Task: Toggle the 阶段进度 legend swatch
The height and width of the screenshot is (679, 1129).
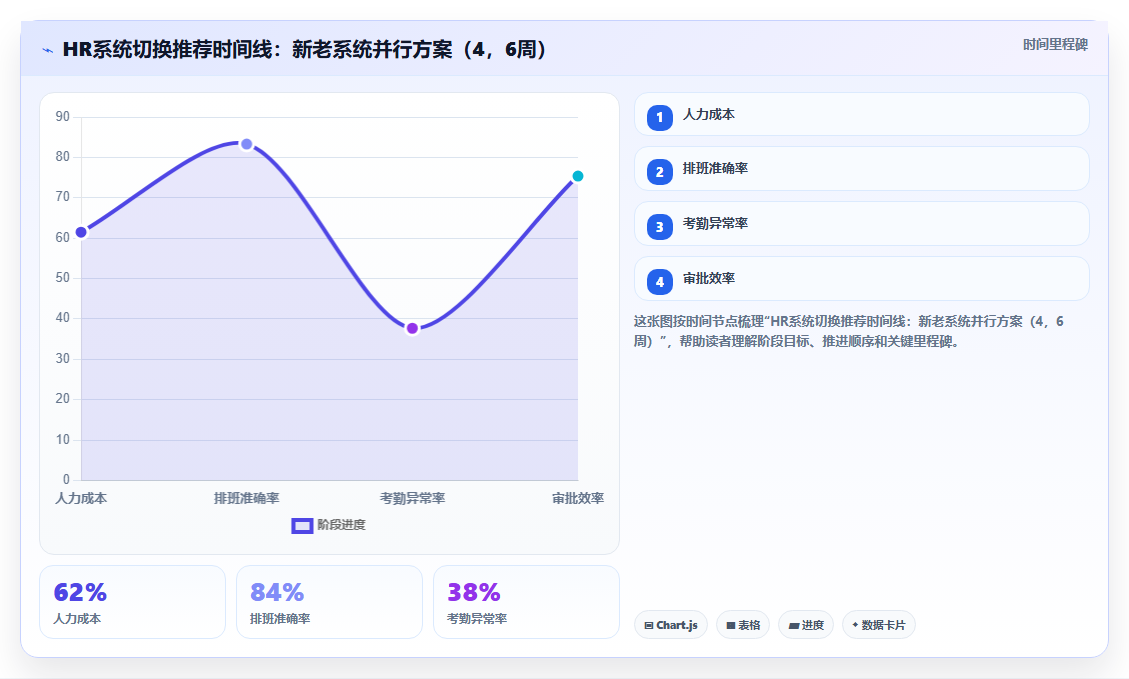Action: pyautogui.click(x=302, y=526)
